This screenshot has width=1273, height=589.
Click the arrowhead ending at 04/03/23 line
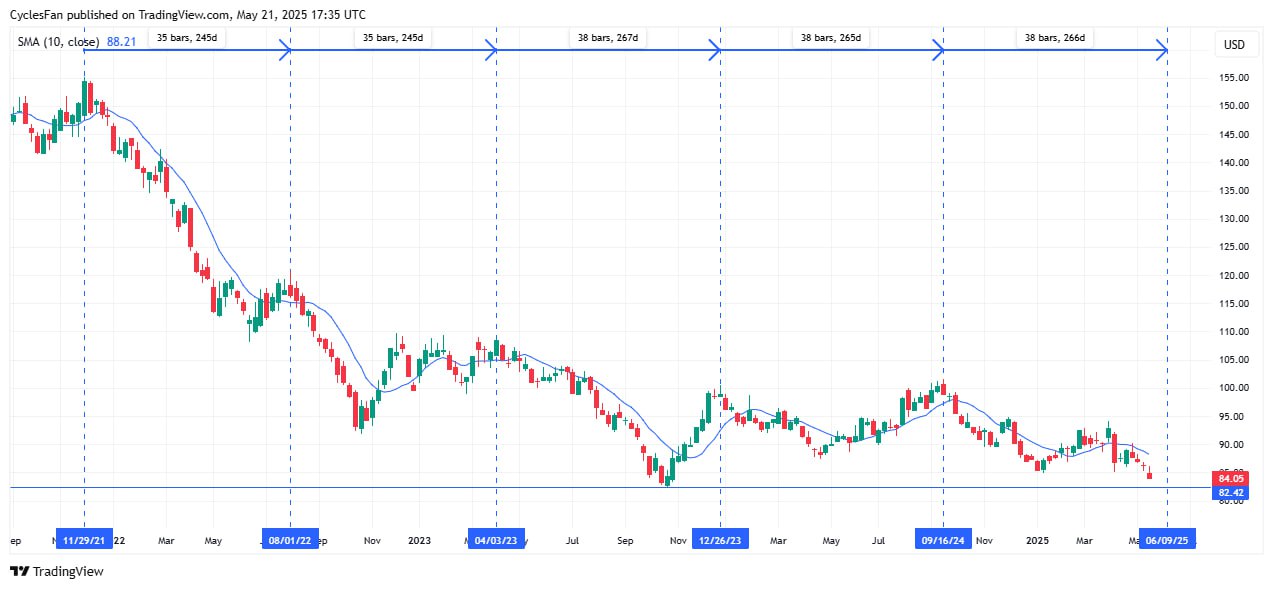click(491, 49)
